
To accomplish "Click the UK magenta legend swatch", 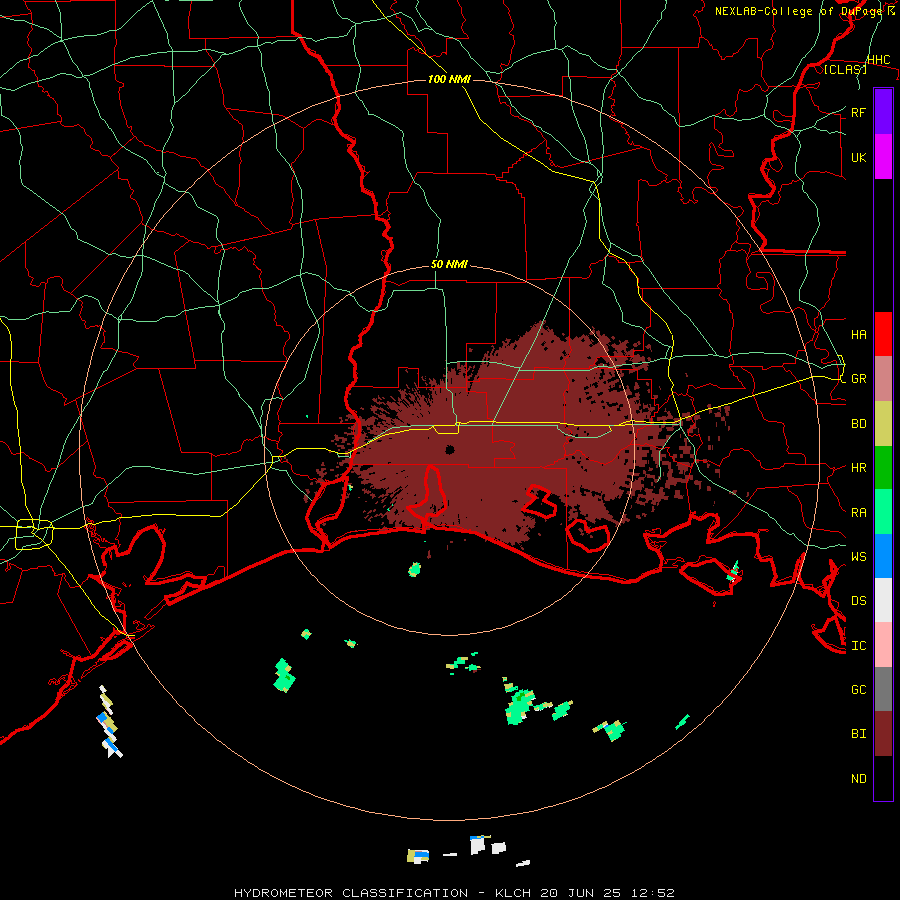I will pyautogui.click(x=883, y=157).
